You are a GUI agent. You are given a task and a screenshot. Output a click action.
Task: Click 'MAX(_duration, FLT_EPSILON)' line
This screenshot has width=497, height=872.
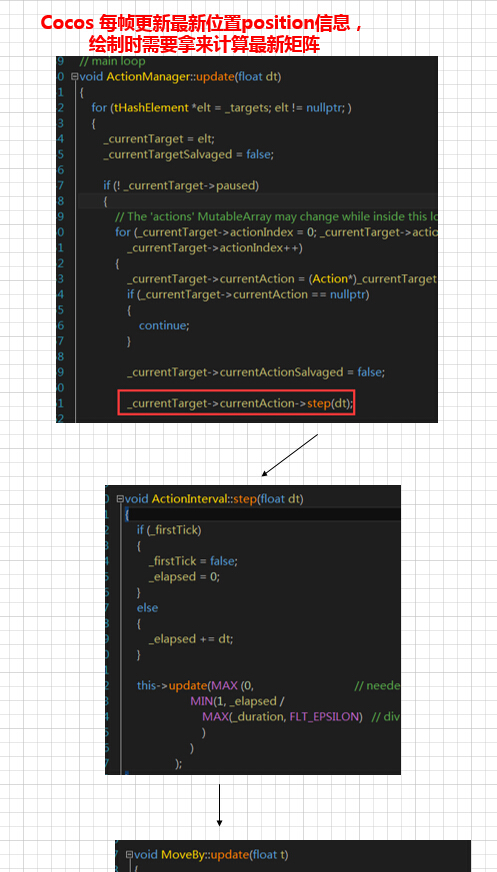(x=282, y=717)
